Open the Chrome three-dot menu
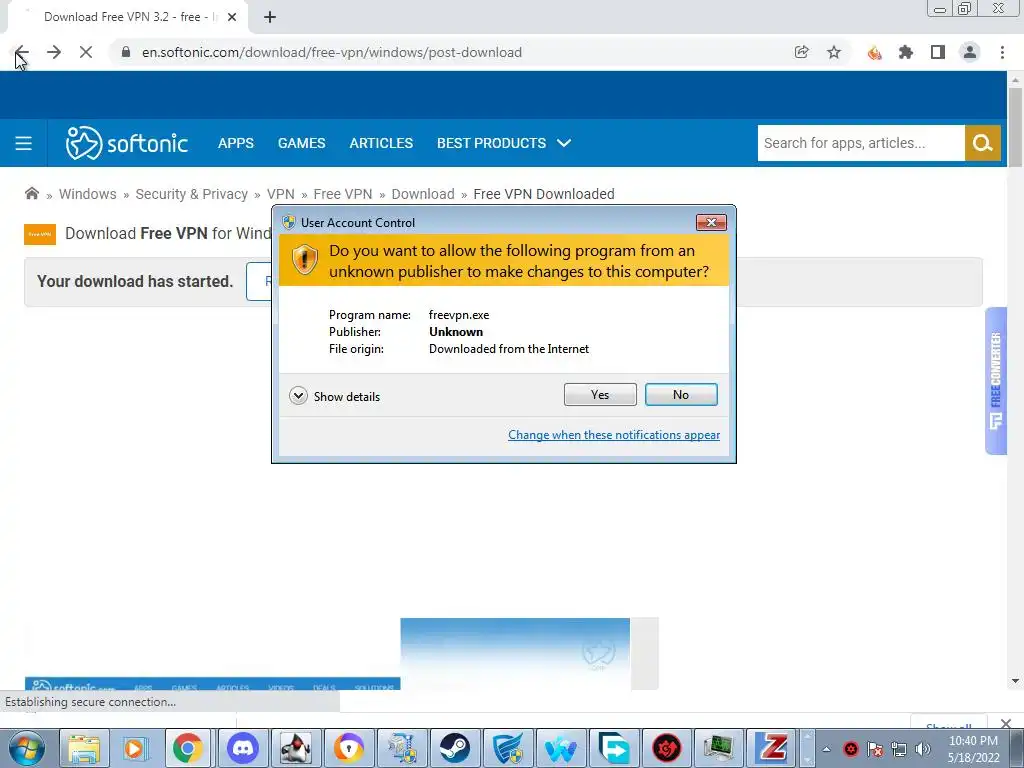Screen dimensions: 1024x768 pos(1002,52)
